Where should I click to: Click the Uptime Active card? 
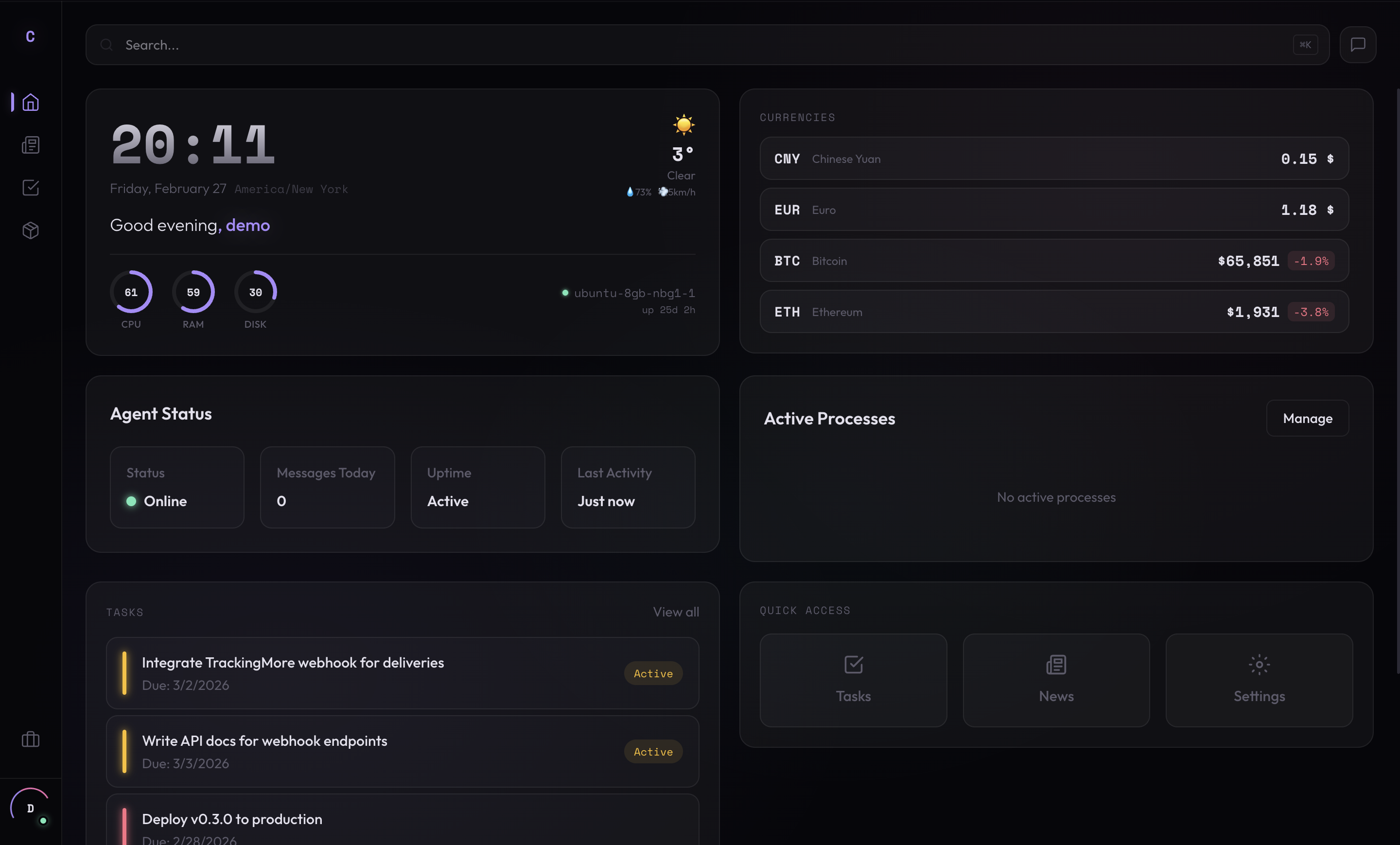[x=478, y=487]
